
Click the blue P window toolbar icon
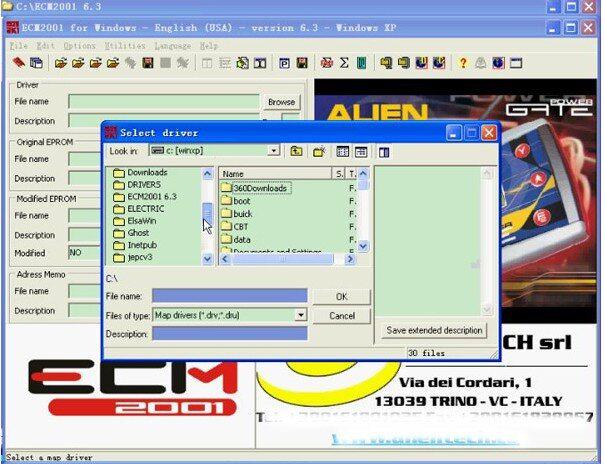(284, 63)
